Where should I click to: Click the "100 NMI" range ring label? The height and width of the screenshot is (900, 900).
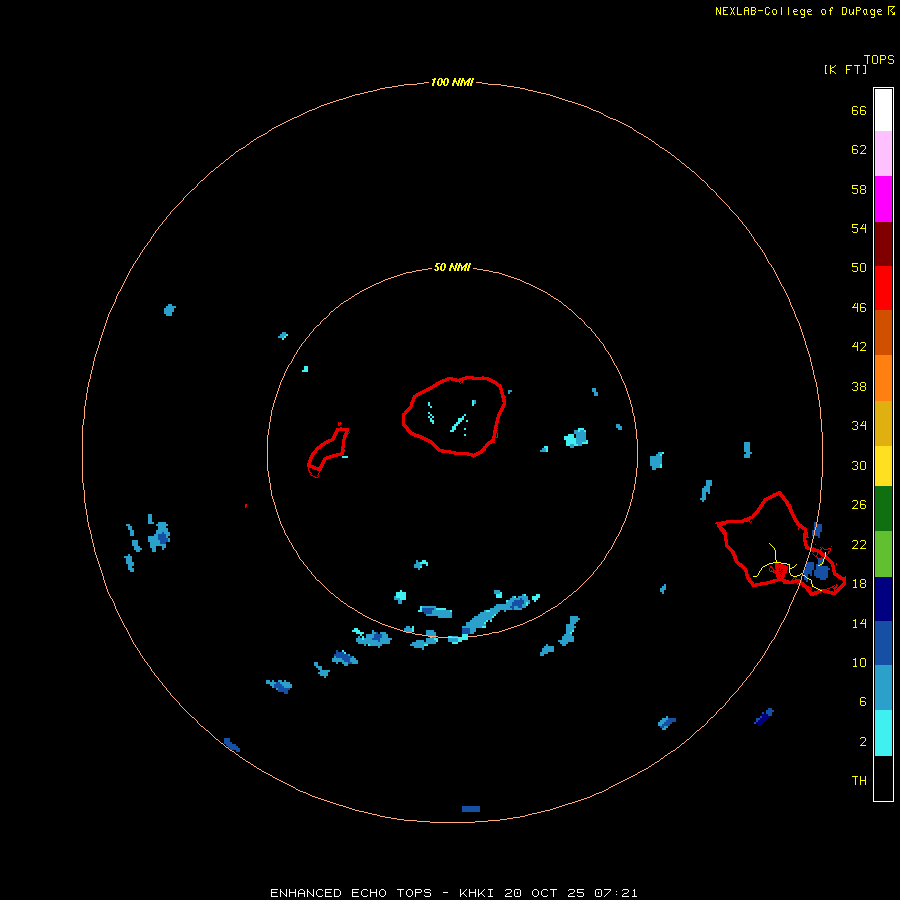tap(452, 82)
